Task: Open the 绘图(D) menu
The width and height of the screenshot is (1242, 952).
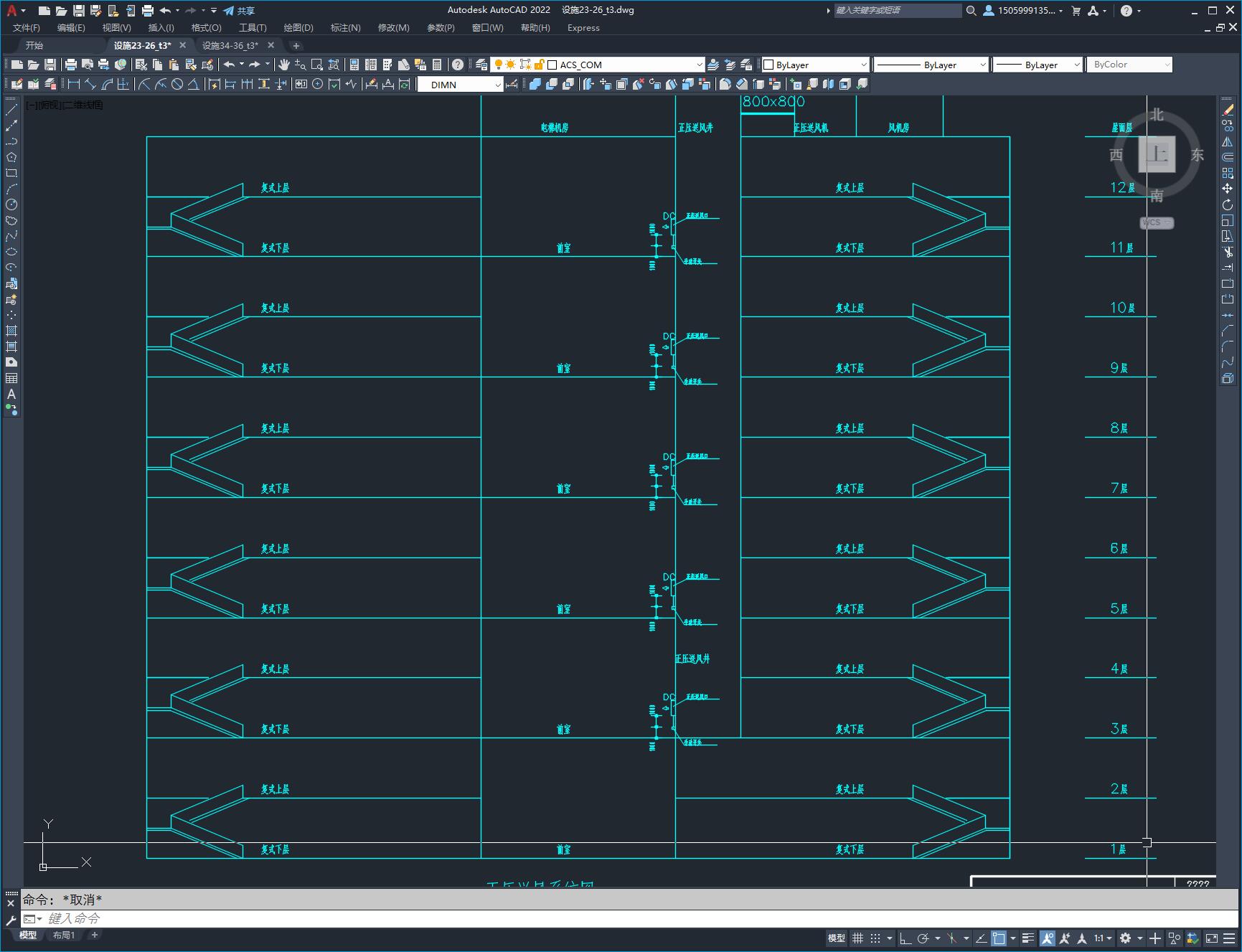Action: tap(298, 28)
